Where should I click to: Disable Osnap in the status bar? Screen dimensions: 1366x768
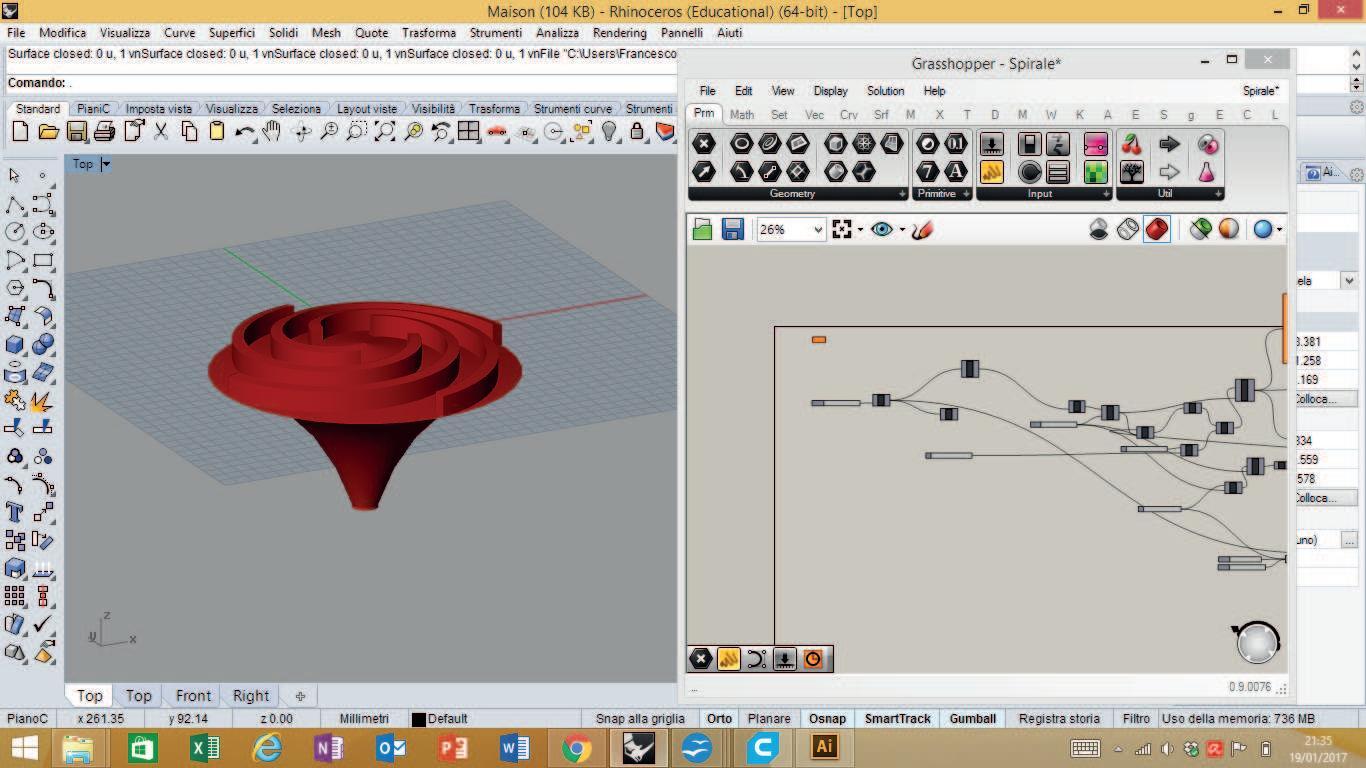point(827,718)
